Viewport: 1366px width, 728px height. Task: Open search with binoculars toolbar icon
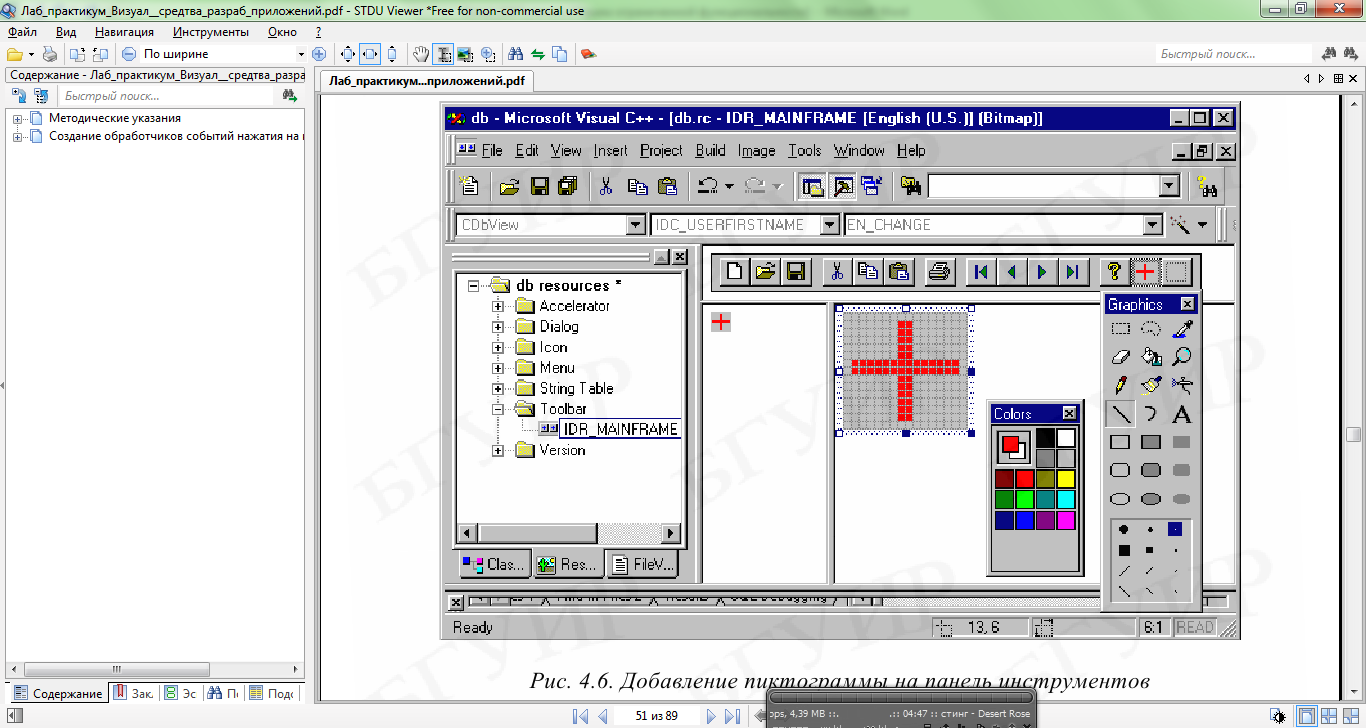(515, 54)
